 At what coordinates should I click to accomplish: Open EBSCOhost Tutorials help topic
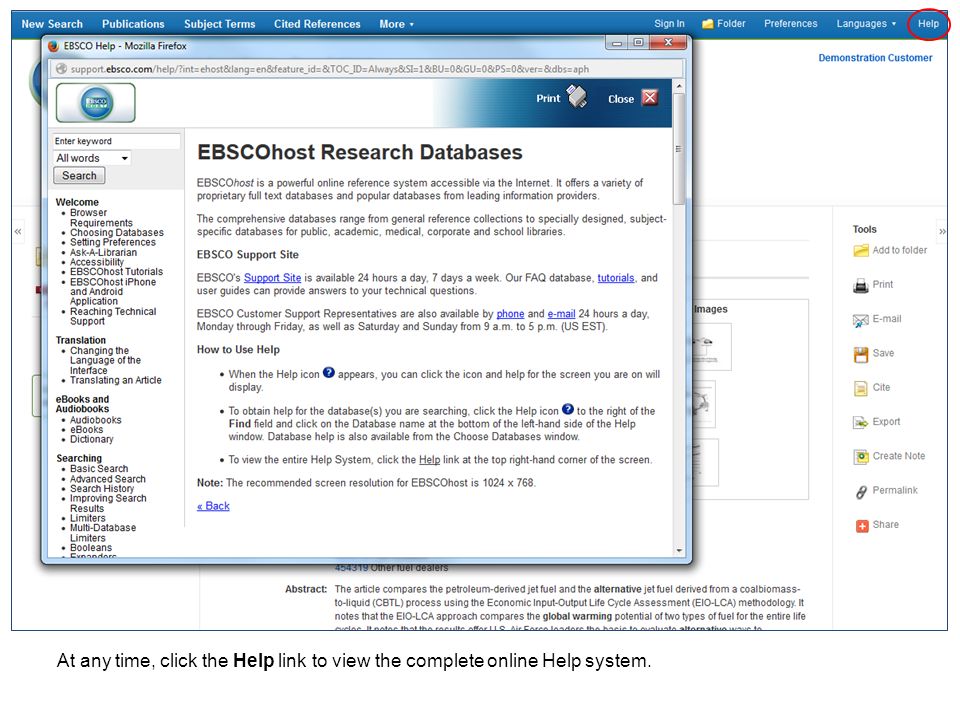click(116, 272)
